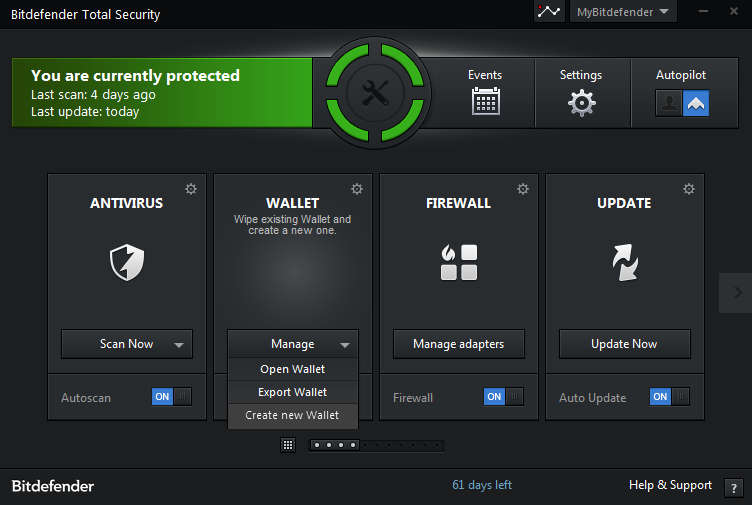Close the Bitdefender window
Image resolution: width=752 pixels, height=505 pixels.
734,11
